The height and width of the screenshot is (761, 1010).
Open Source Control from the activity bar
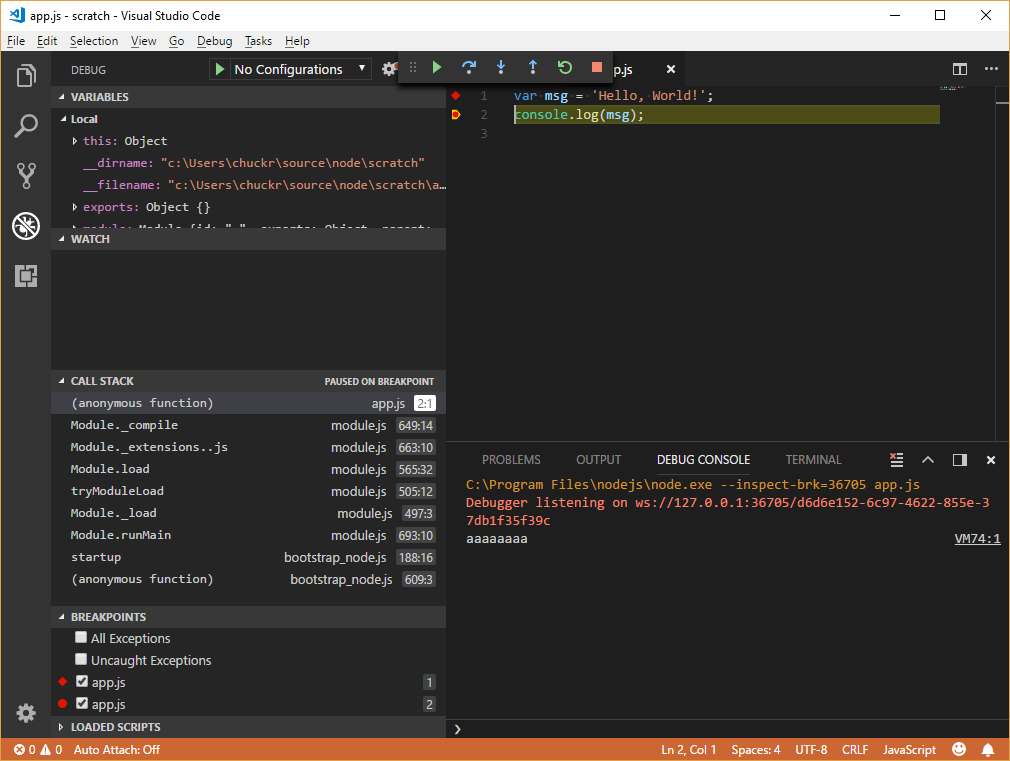pos(26,176)
